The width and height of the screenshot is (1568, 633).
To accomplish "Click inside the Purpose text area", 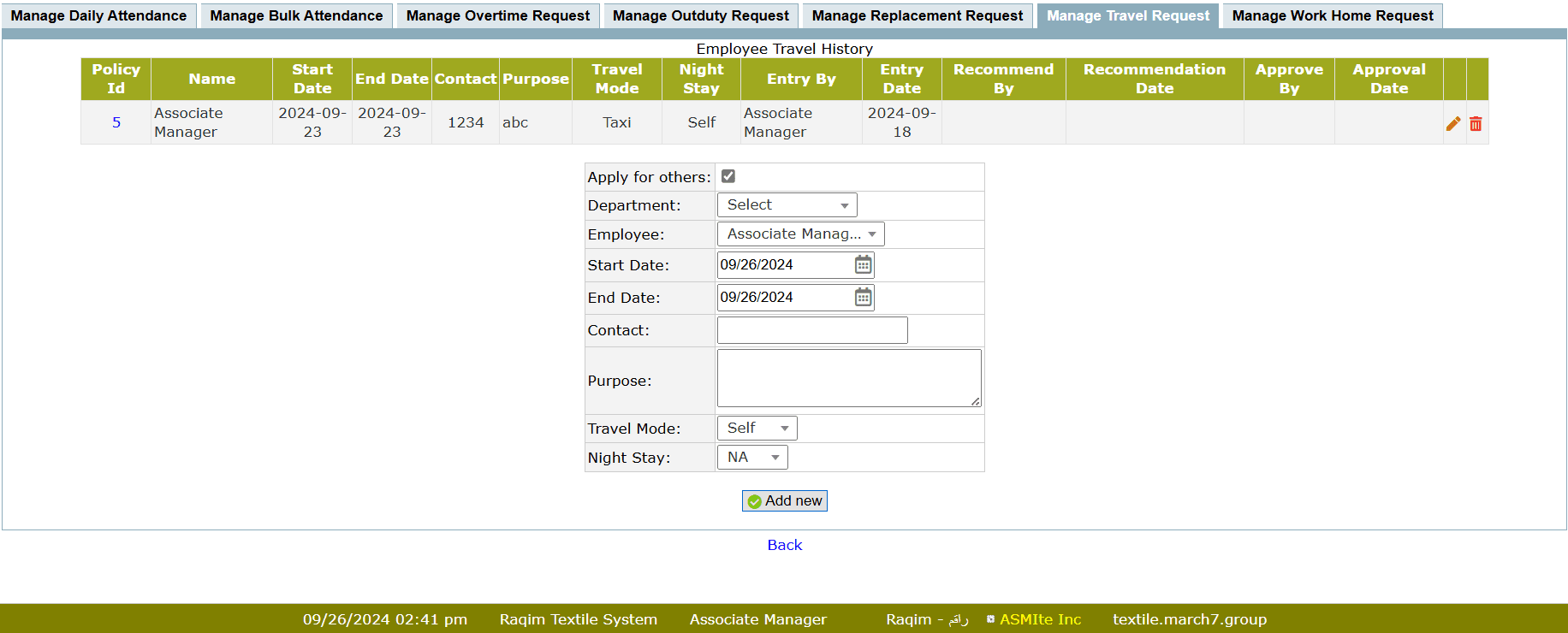I will point(848,378).
